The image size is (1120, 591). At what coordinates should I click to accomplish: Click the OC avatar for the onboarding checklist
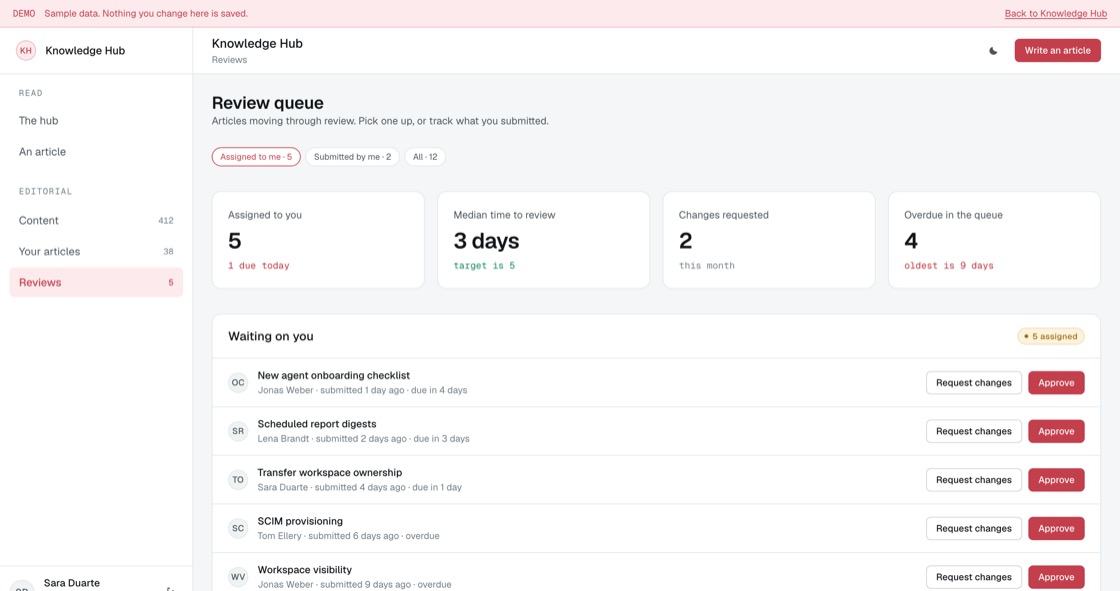(x=238, y=382)
